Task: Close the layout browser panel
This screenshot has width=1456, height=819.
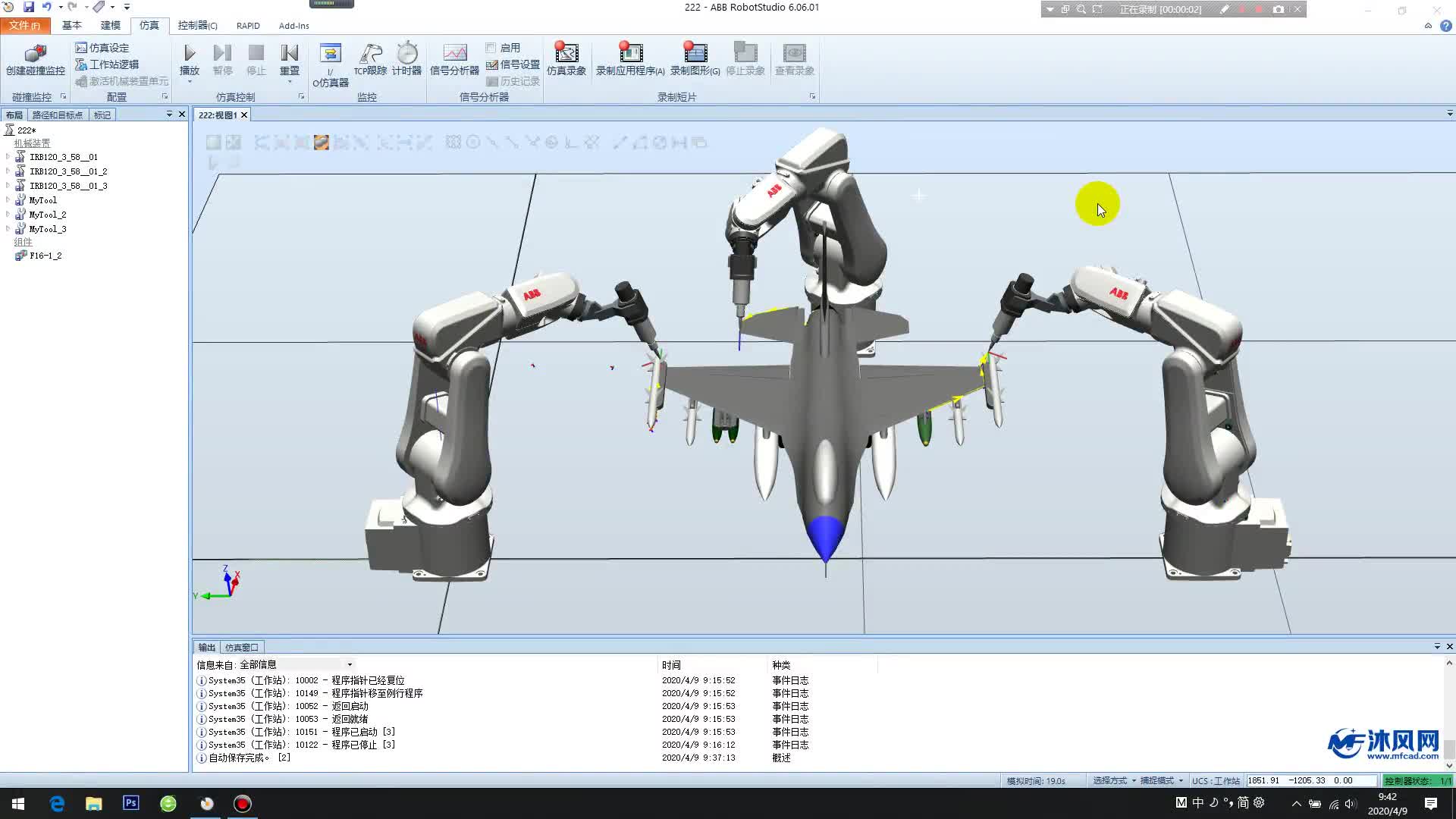Action: point(182,114)
